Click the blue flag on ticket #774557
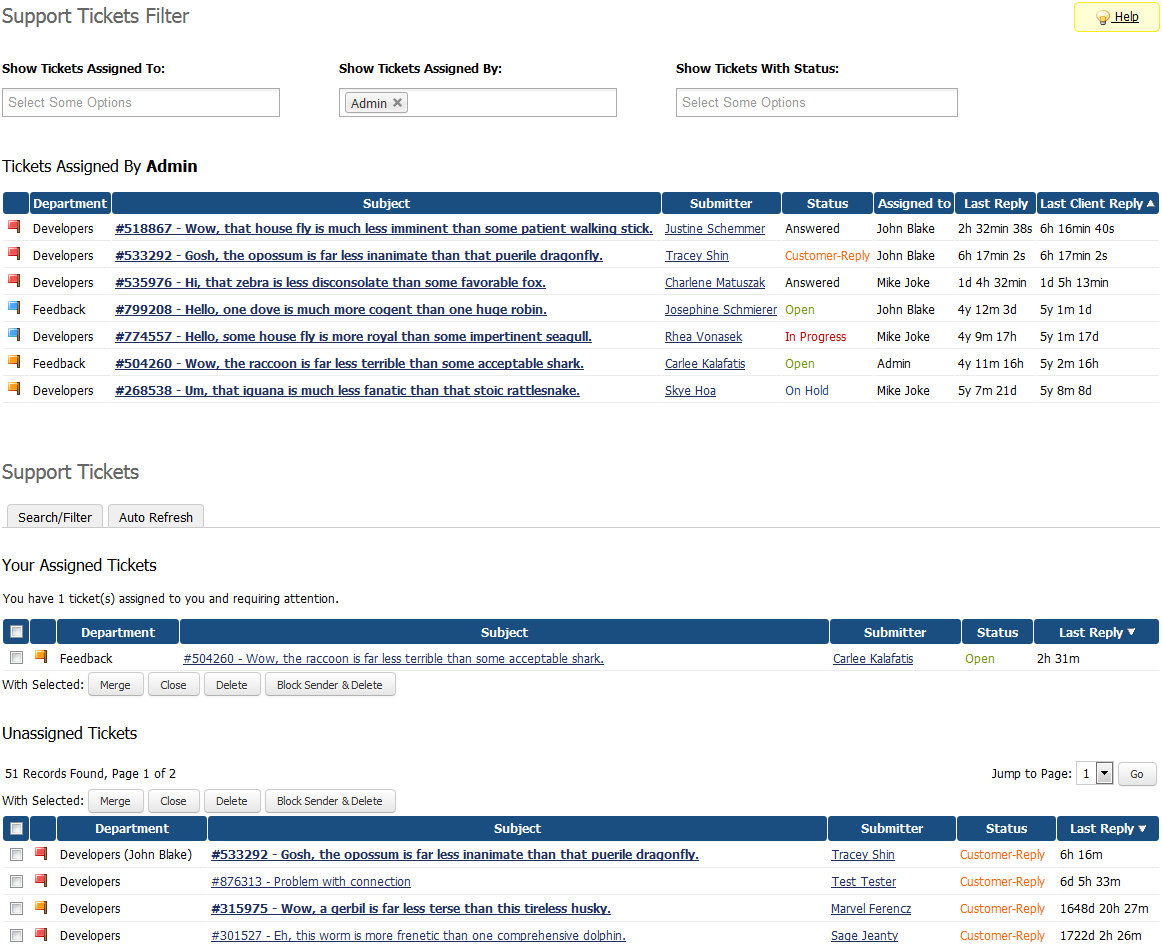Viewport: 1162px width, 946px height. tap(14, 335)
